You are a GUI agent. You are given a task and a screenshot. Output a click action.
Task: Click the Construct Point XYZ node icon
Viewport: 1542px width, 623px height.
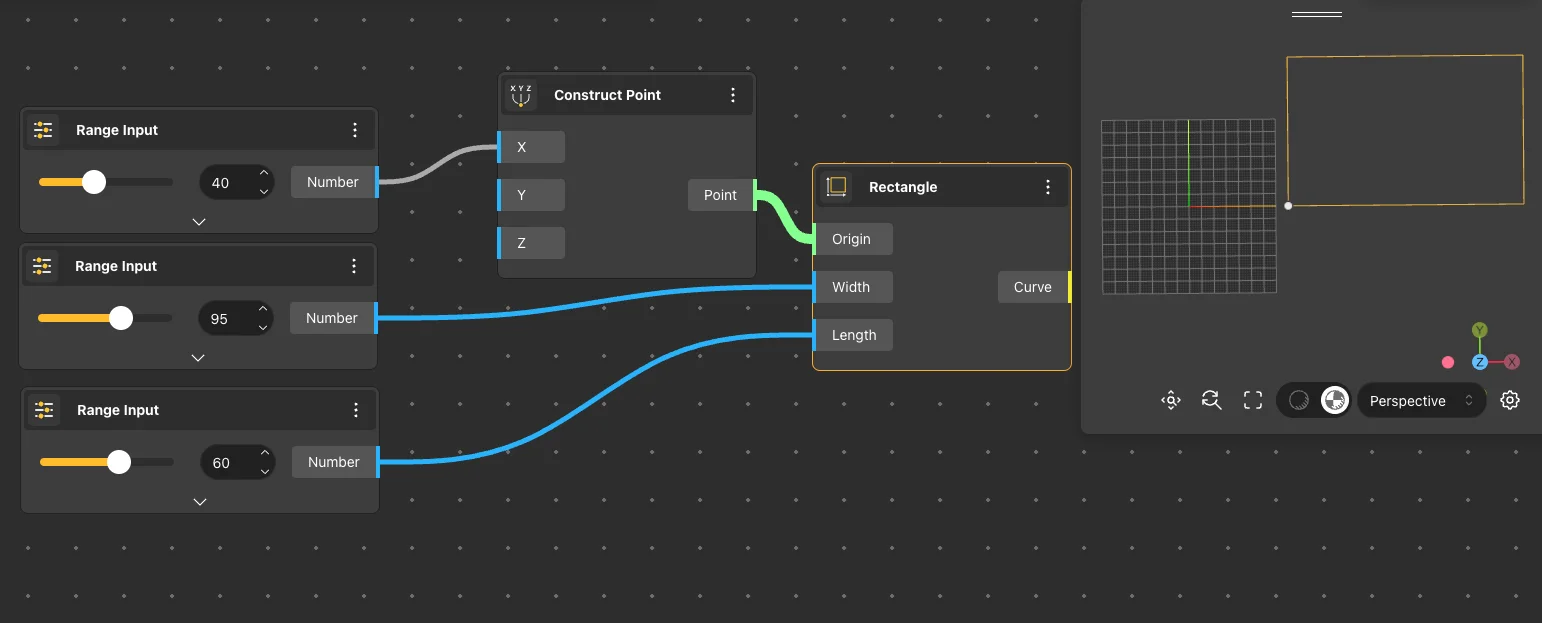point(520,95)
